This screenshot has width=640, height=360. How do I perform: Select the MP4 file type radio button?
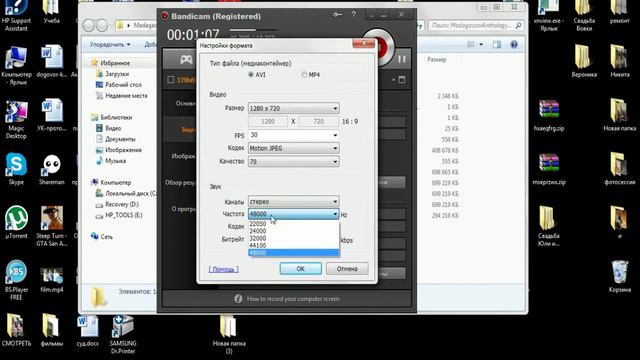tap(304, 75)
